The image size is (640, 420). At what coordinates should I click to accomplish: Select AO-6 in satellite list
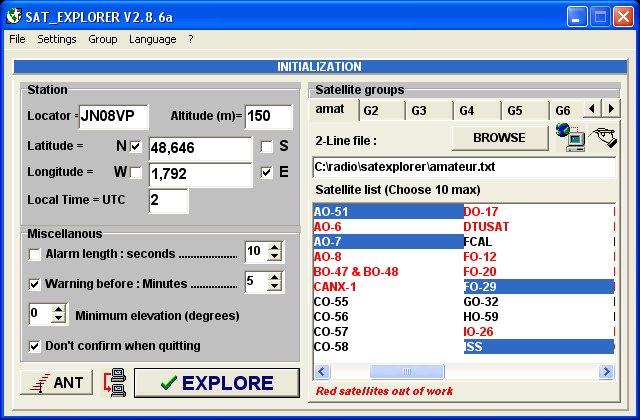tap(389, 227)
